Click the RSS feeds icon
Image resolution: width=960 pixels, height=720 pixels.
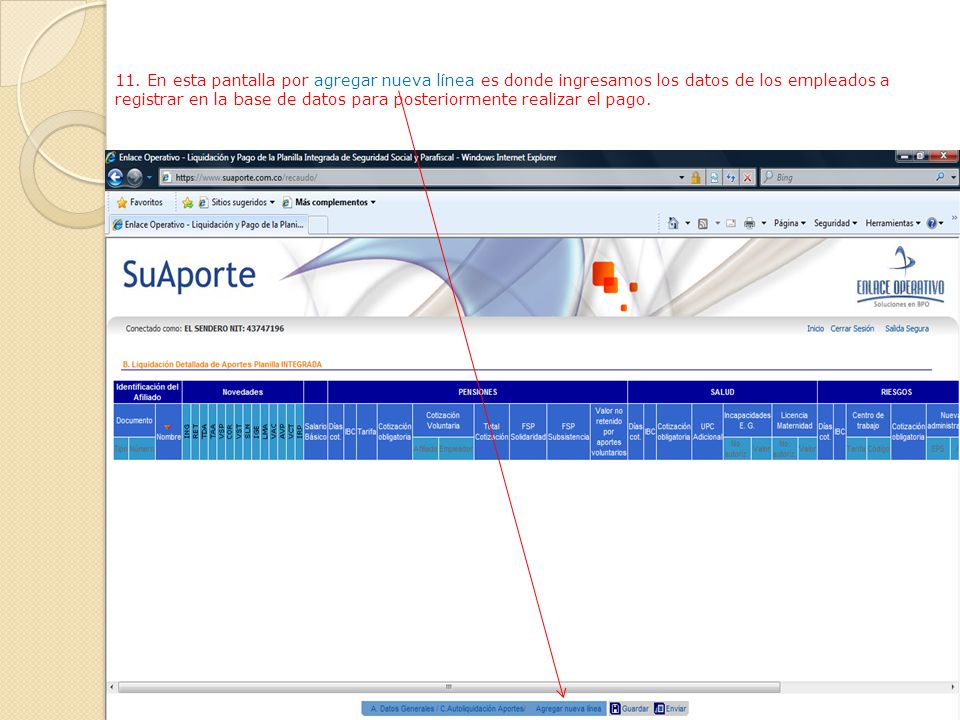(703, 223)
